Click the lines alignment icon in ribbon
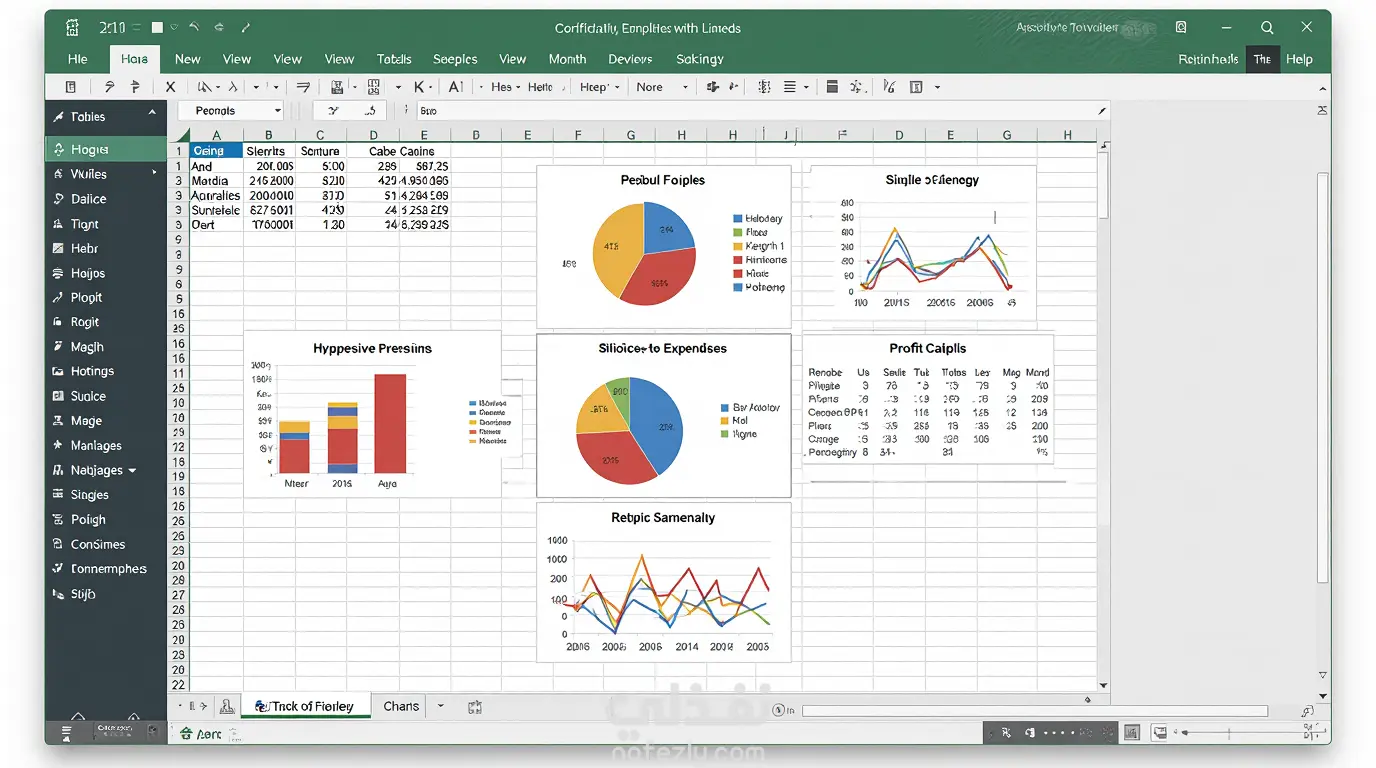This screenshot has height=768, width=1376. [x=790, y=87]
